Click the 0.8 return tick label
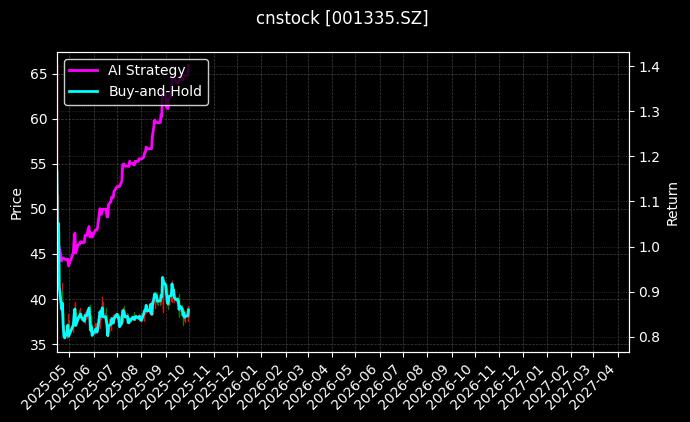 pos(649,337)
